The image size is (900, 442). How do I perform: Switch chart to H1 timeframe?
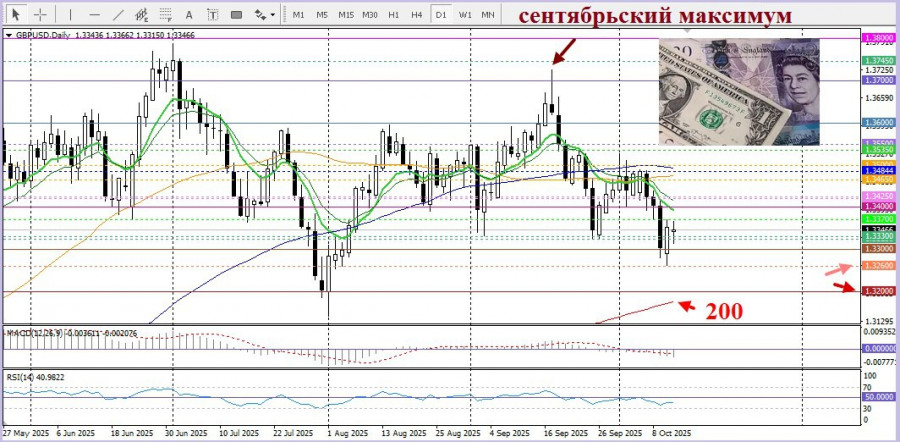pos(393,14)
